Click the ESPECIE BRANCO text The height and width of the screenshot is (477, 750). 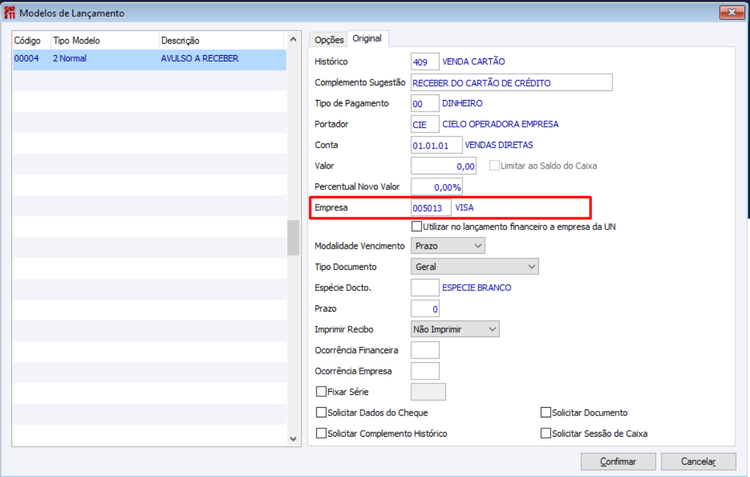(477, 288)
